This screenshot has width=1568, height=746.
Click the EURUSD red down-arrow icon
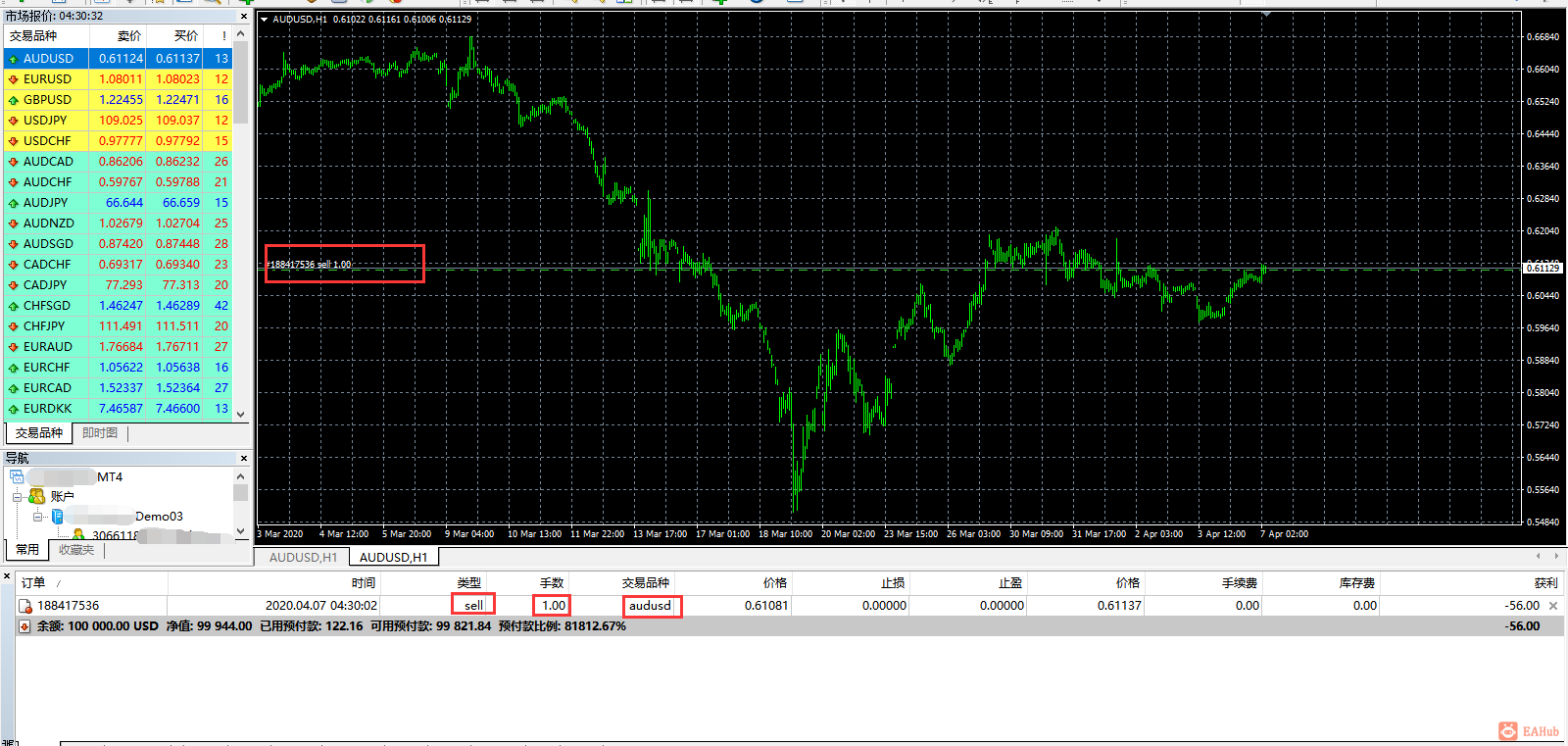pos(13,79)
